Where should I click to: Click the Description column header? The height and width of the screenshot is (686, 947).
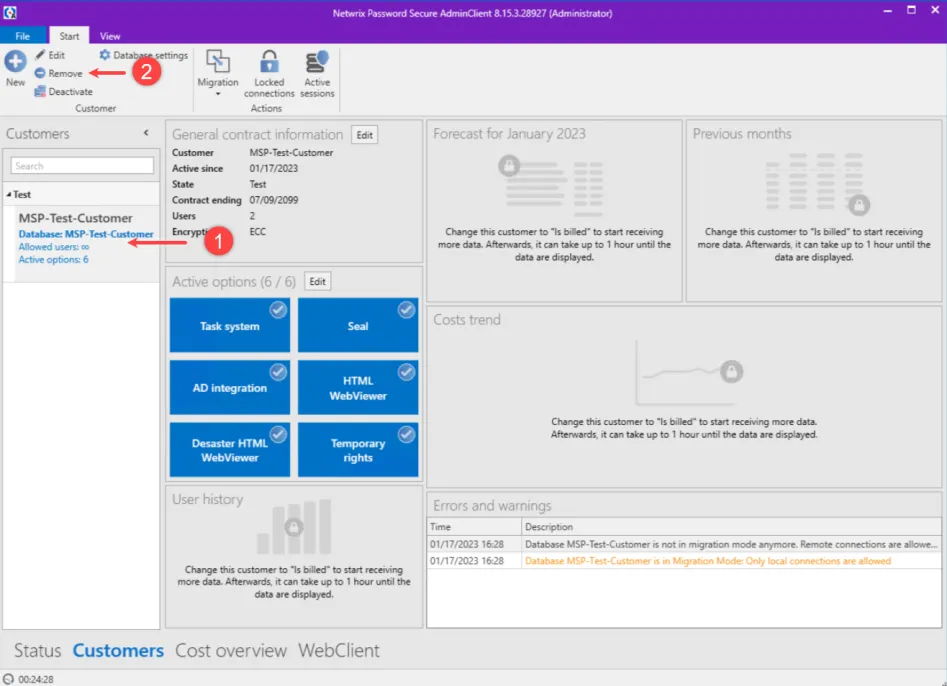point(731,527)
